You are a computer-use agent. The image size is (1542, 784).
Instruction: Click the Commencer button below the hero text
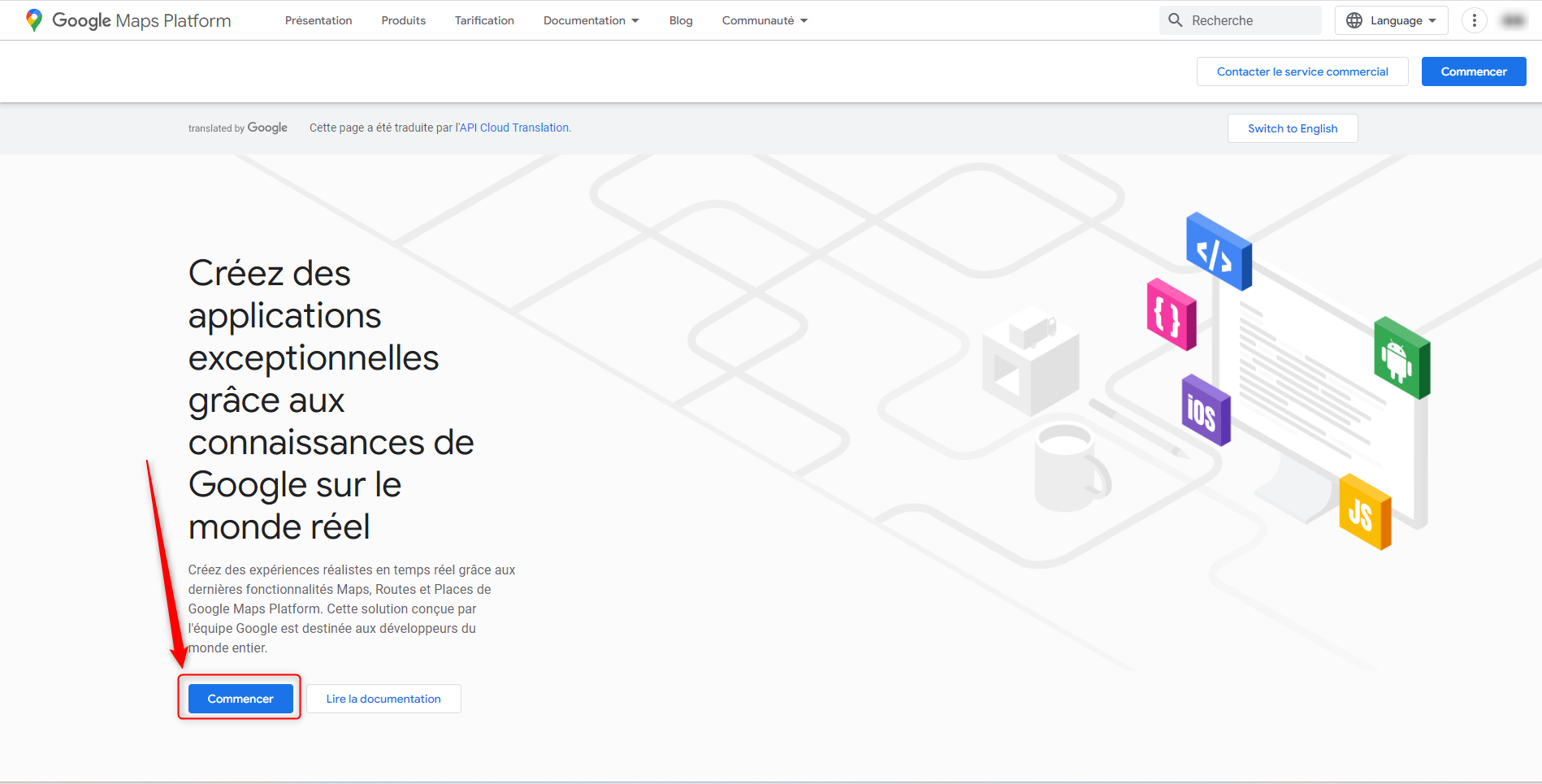click(240, 699)
